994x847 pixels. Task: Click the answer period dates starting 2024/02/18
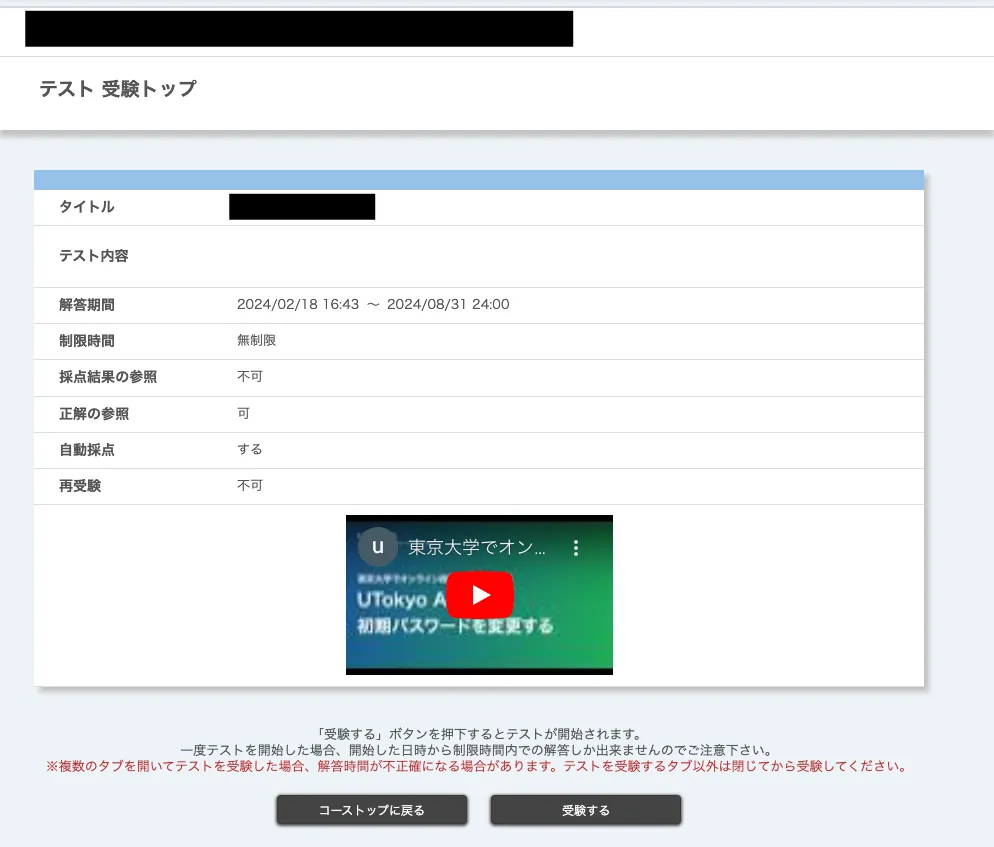[x=373, y=305]
